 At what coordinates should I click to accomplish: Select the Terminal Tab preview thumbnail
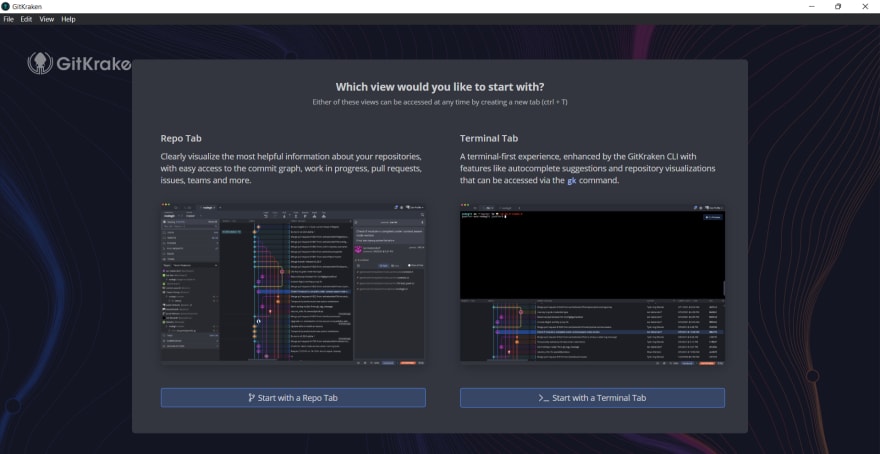[592, 284]
